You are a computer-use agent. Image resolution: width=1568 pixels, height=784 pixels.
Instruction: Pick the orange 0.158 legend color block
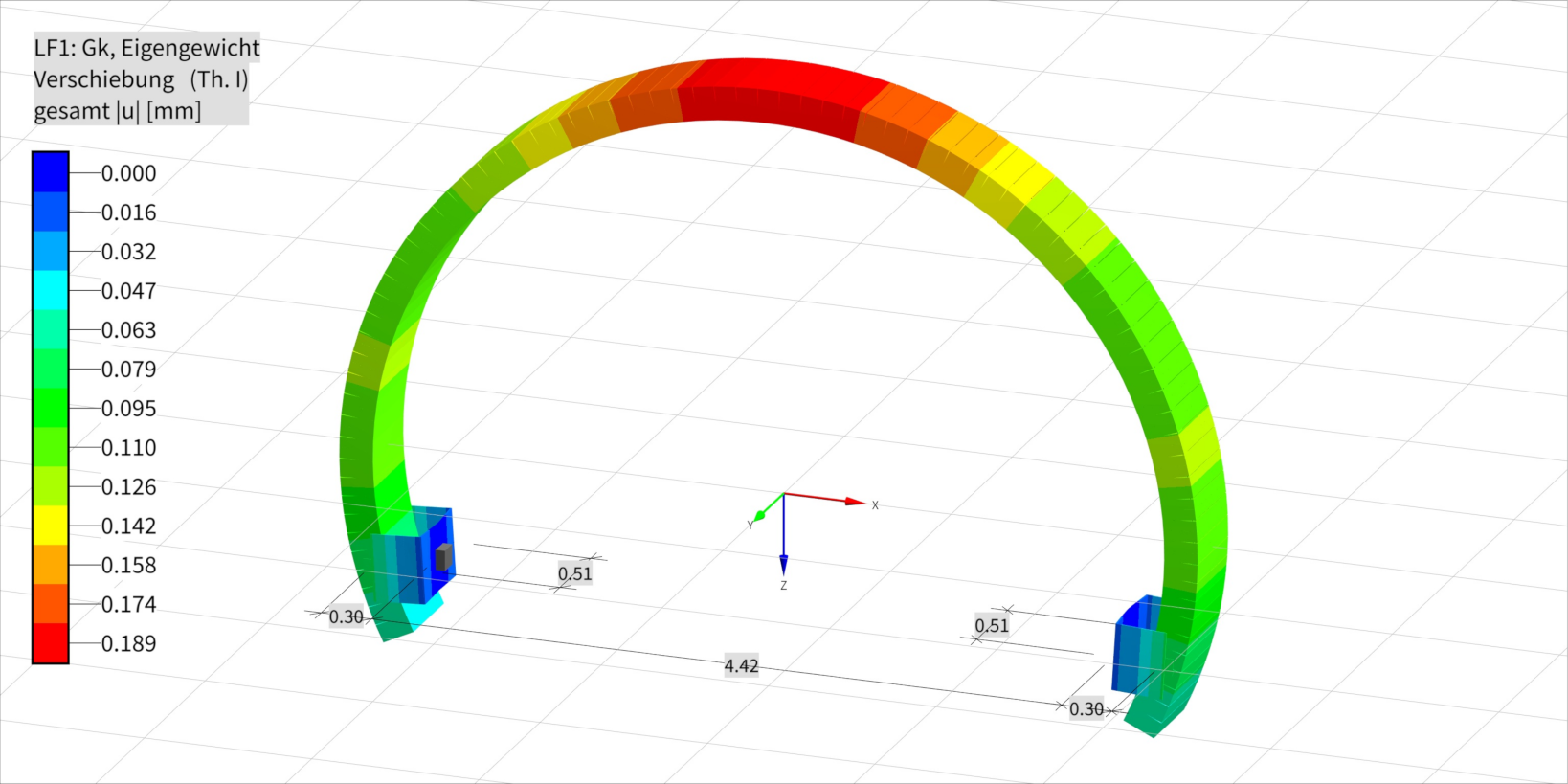50,565
